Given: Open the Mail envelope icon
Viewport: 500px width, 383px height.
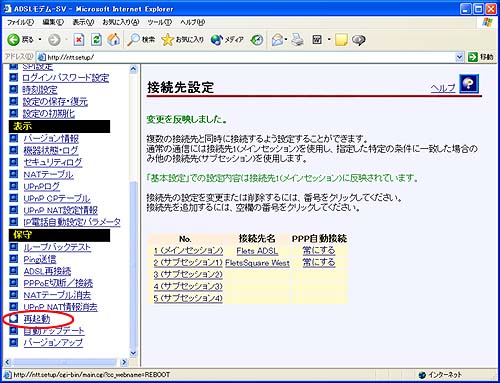Looking at the screenshot, I should tap(277, 40).
